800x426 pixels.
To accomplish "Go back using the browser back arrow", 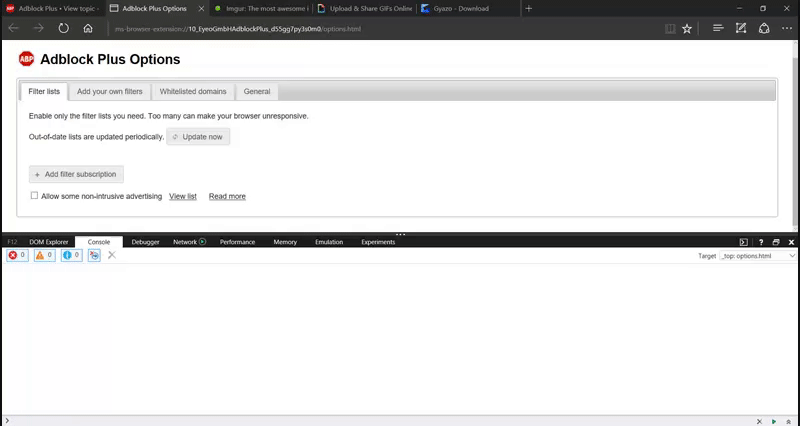I will pyautogui.click(x=14, y=29).
